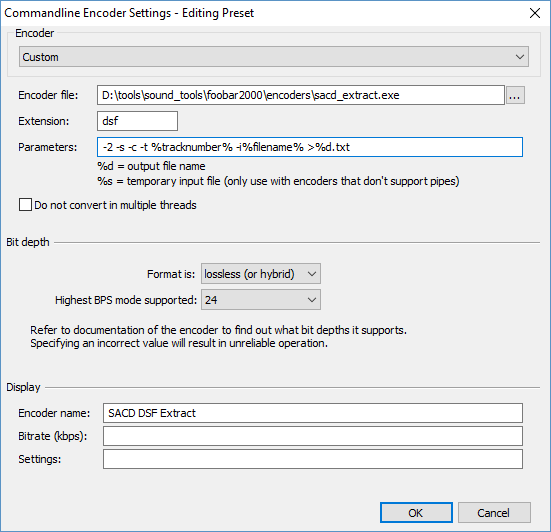Click the browse button beside Encoder file
The image size is (551, 532).
pyautogui.click(x=515, y=95)
